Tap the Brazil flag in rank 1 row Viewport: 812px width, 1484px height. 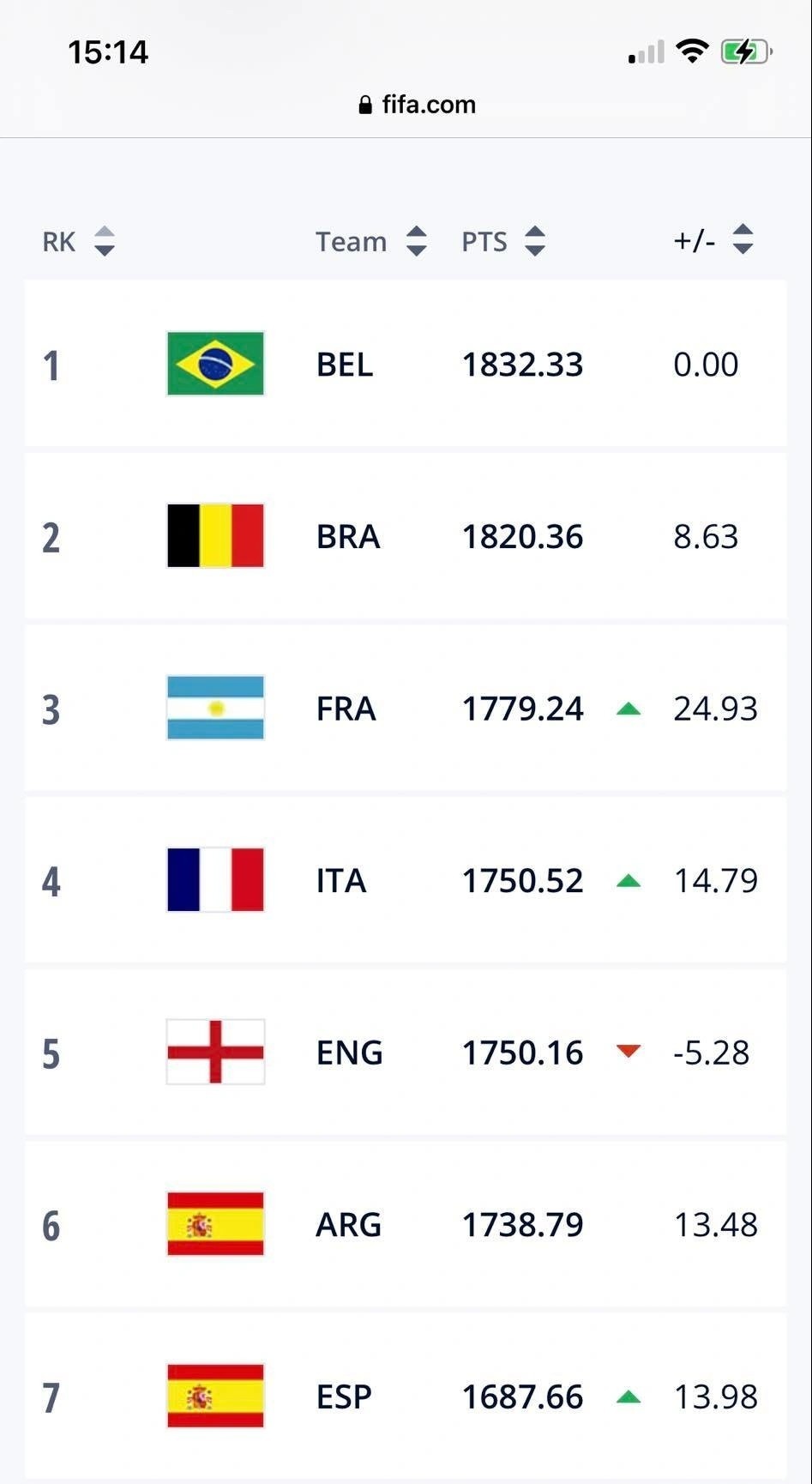215,364
